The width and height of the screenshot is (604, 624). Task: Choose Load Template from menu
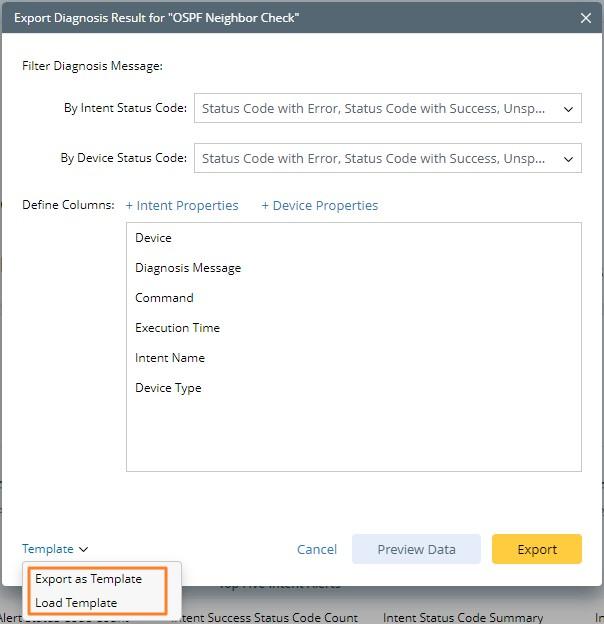point(76,603)
